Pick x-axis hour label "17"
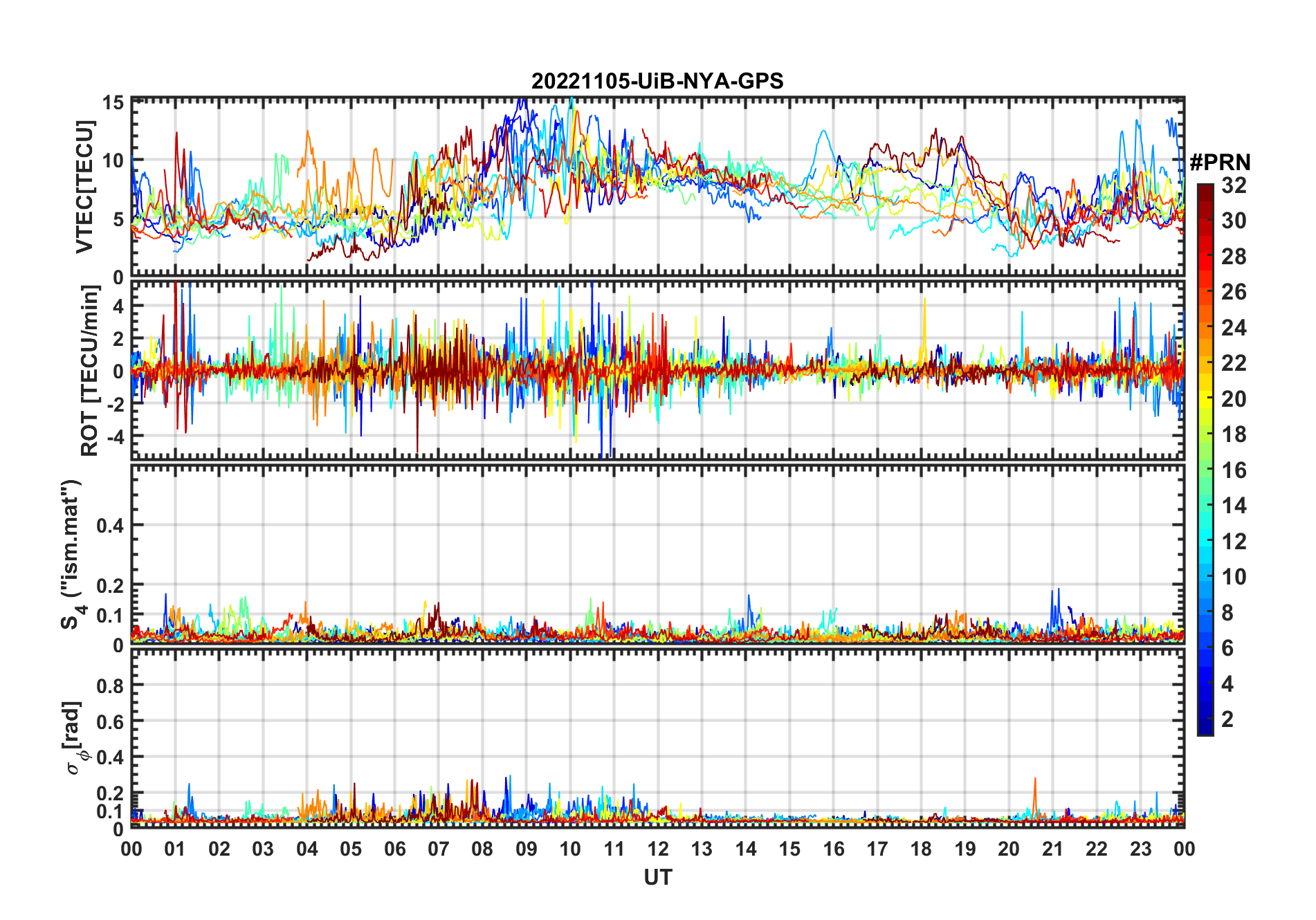Viewport: 1316px width, 920px height. (x=877, y=849)
